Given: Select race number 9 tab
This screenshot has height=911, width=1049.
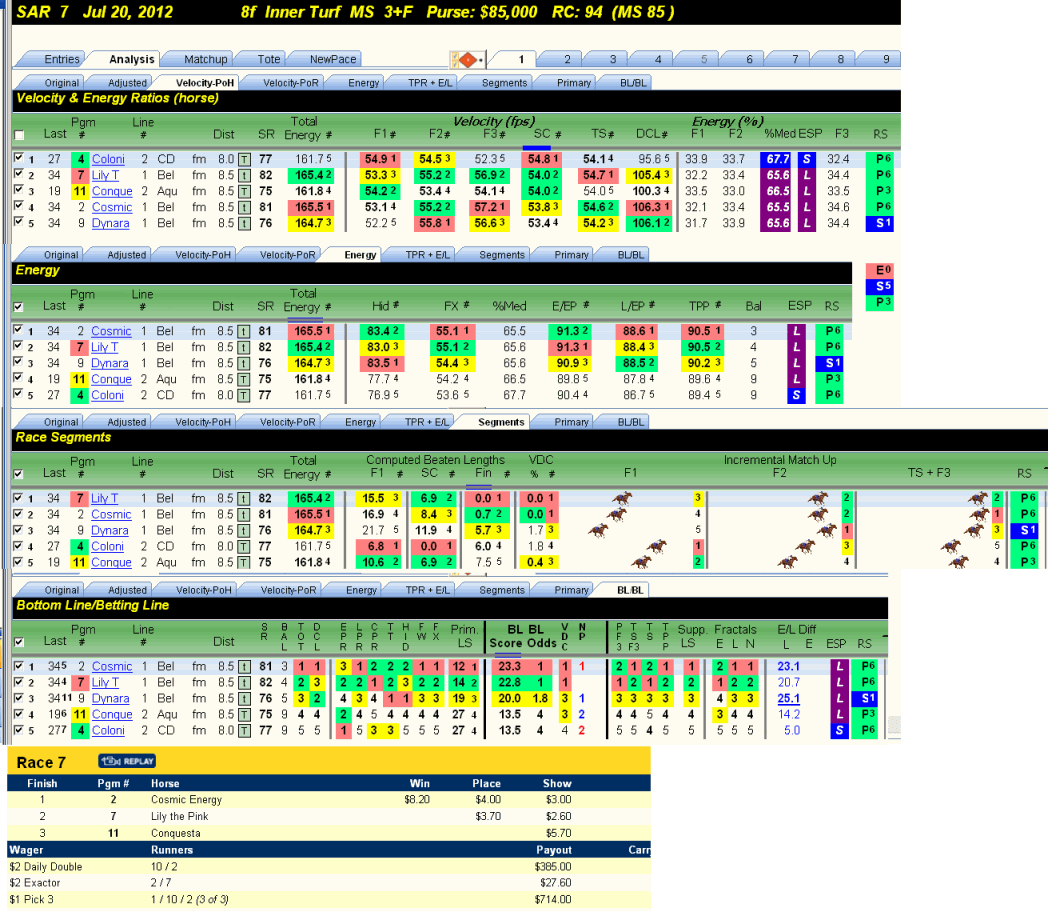Looking at the screenshot, I should coord(886,60).
